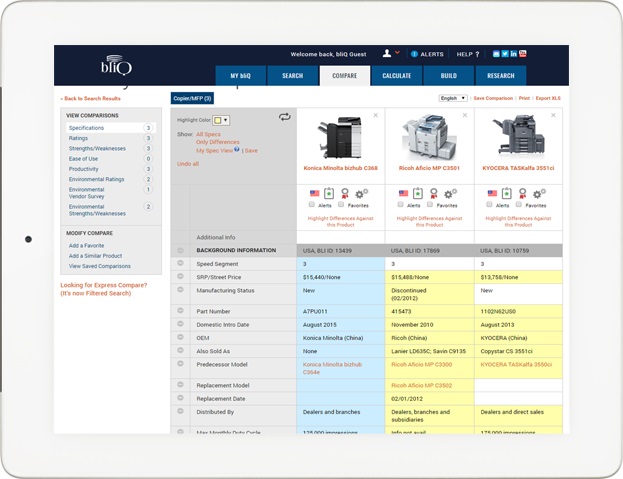623x479 pixels.
Task: Click Add a Similar Product
Action: click(x=95, y=256)
